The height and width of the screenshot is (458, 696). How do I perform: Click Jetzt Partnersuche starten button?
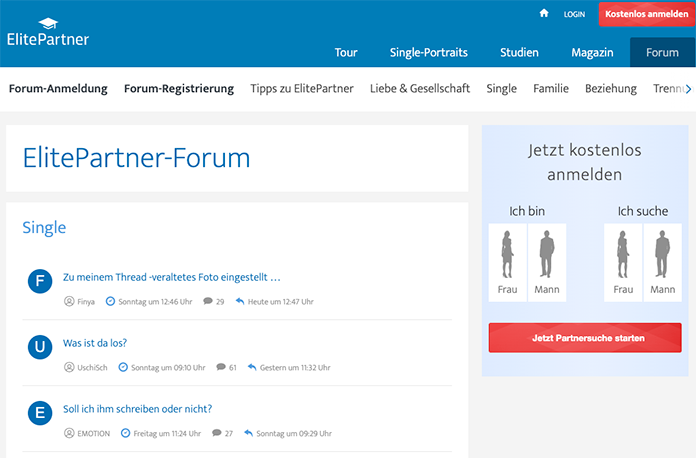coord(585,338)
